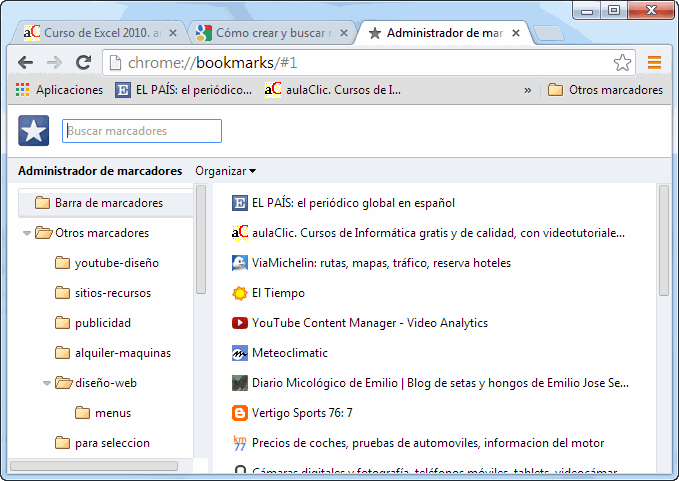Select EL PAÍS: el periódico global entry
Viewport: 679px width, 481px height.
tap(353, 203)
